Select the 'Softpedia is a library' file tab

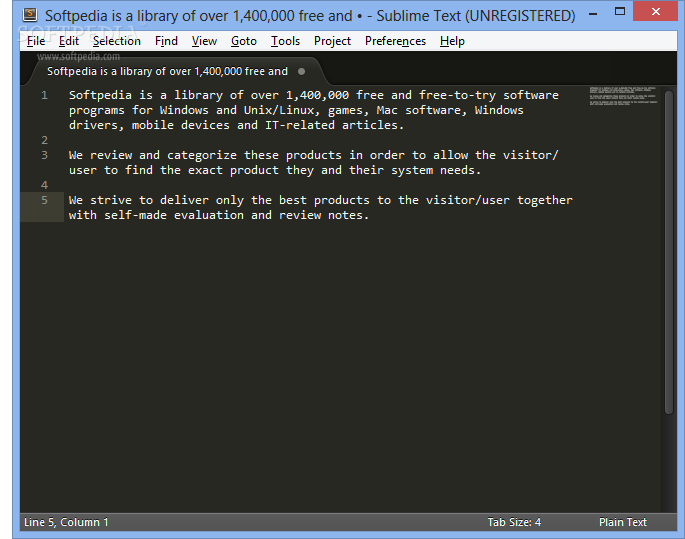(x=175, y=71)
